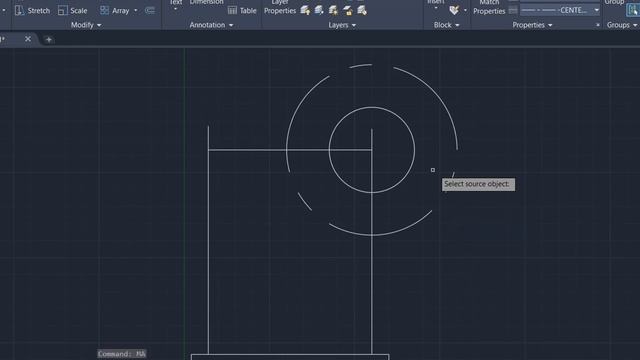Add a new drawing tab

(49, 40)
